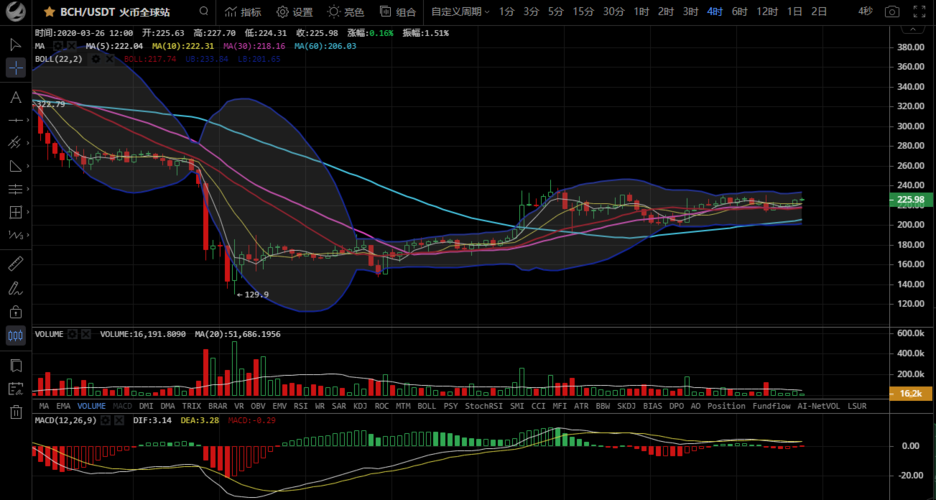Select the arrow cursor tool
936x500 pixels.
click(16, 45)
